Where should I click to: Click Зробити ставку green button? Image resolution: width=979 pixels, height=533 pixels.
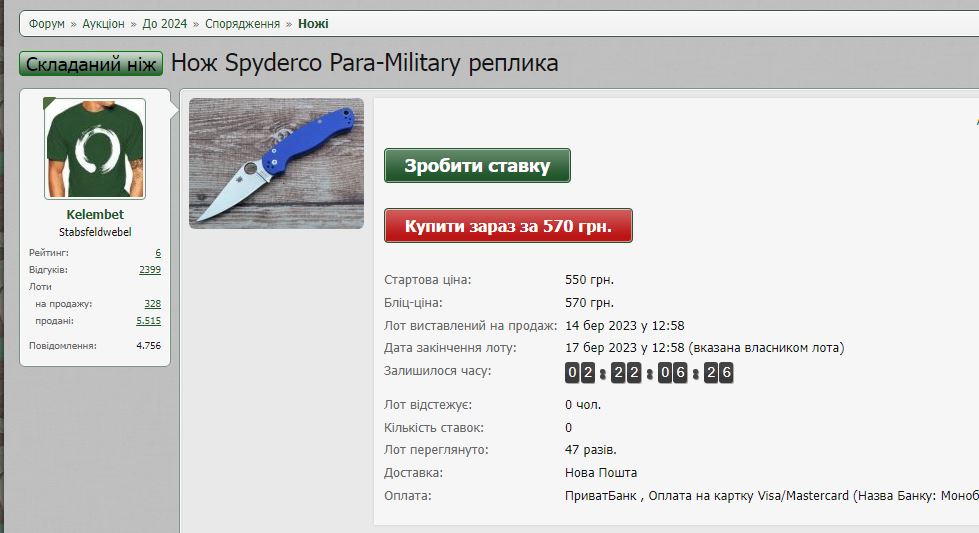tap(477, 165)
